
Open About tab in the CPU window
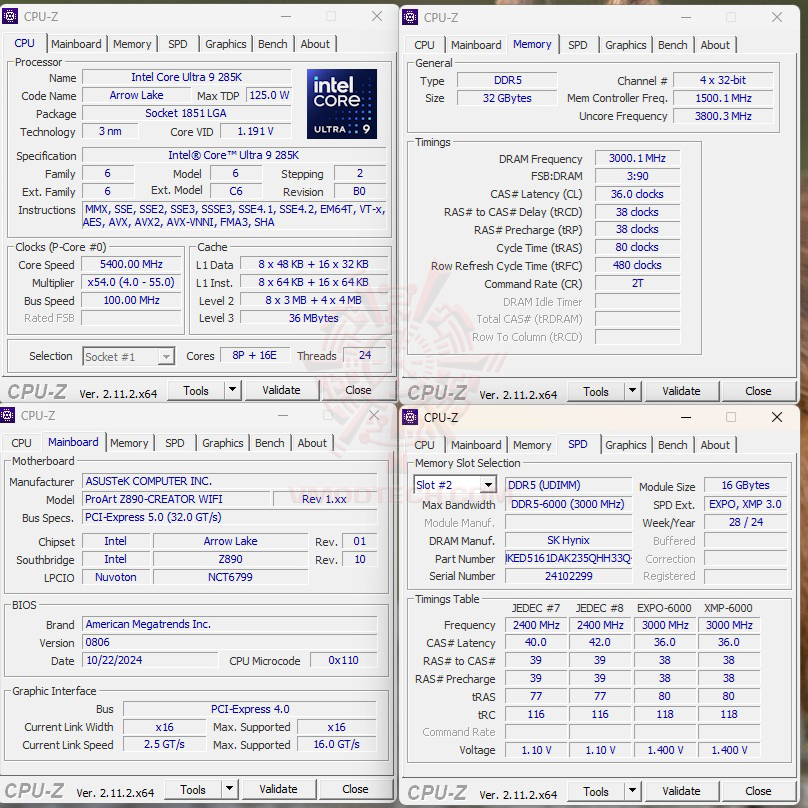[315, 44]
